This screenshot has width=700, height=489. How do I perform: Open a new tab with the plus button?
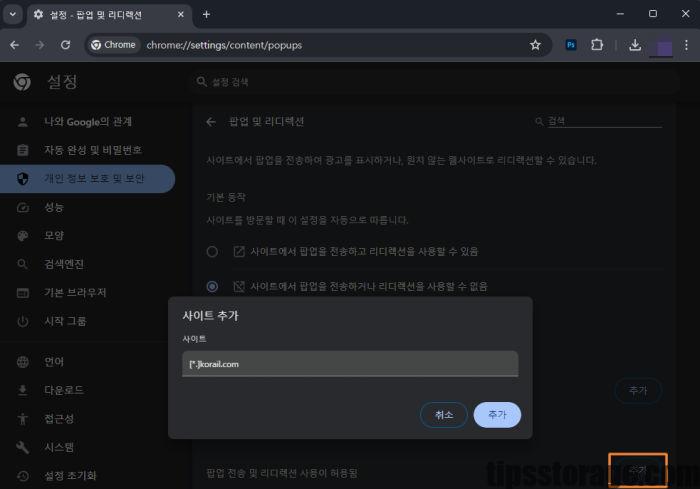click(206, 14)
